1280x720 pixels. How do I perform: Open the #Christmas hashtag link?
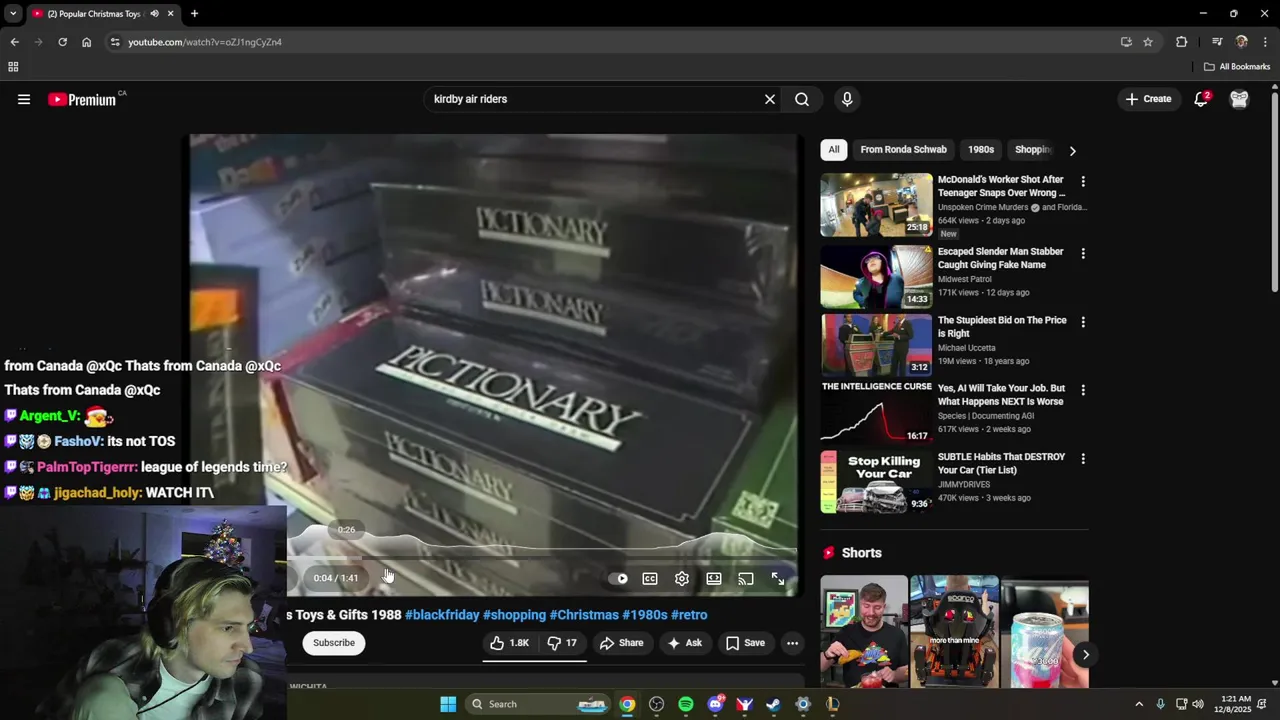click(x=584, y=615)
